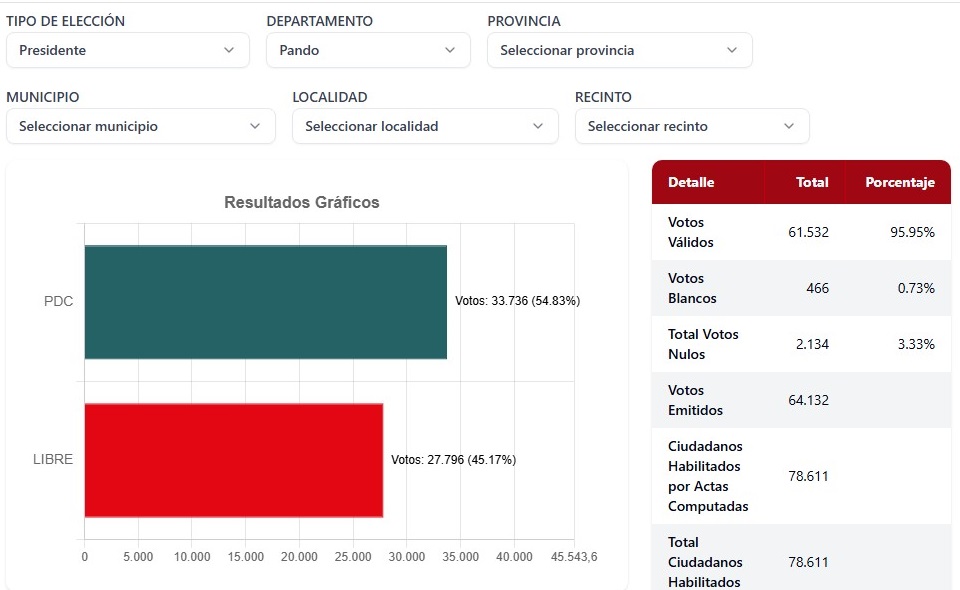Click the dark green PDC bar

(x=265, y=302)
